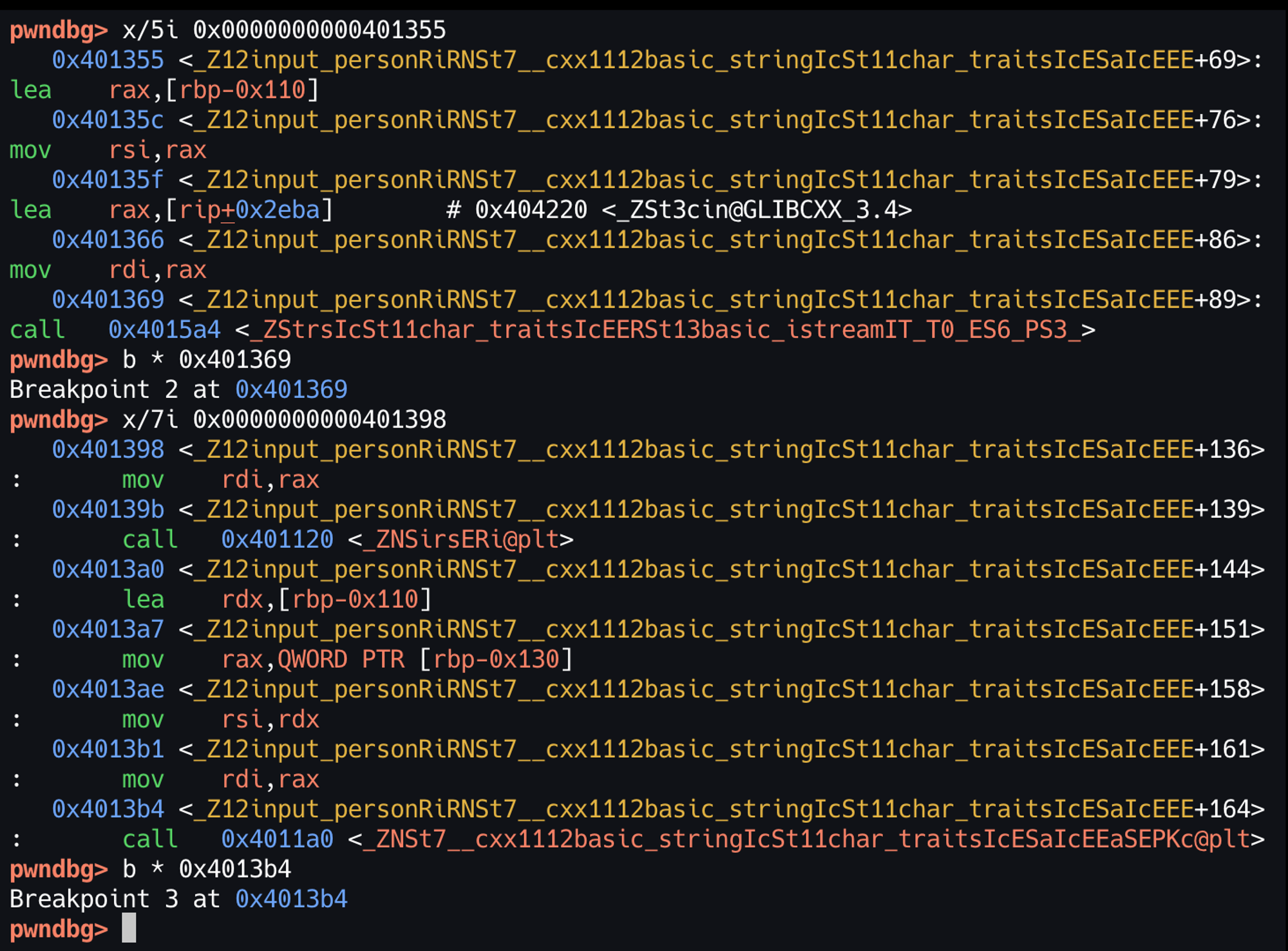Click address 0x401369 at offset +89
This screenshot has width=1288, height=951.
108,299
